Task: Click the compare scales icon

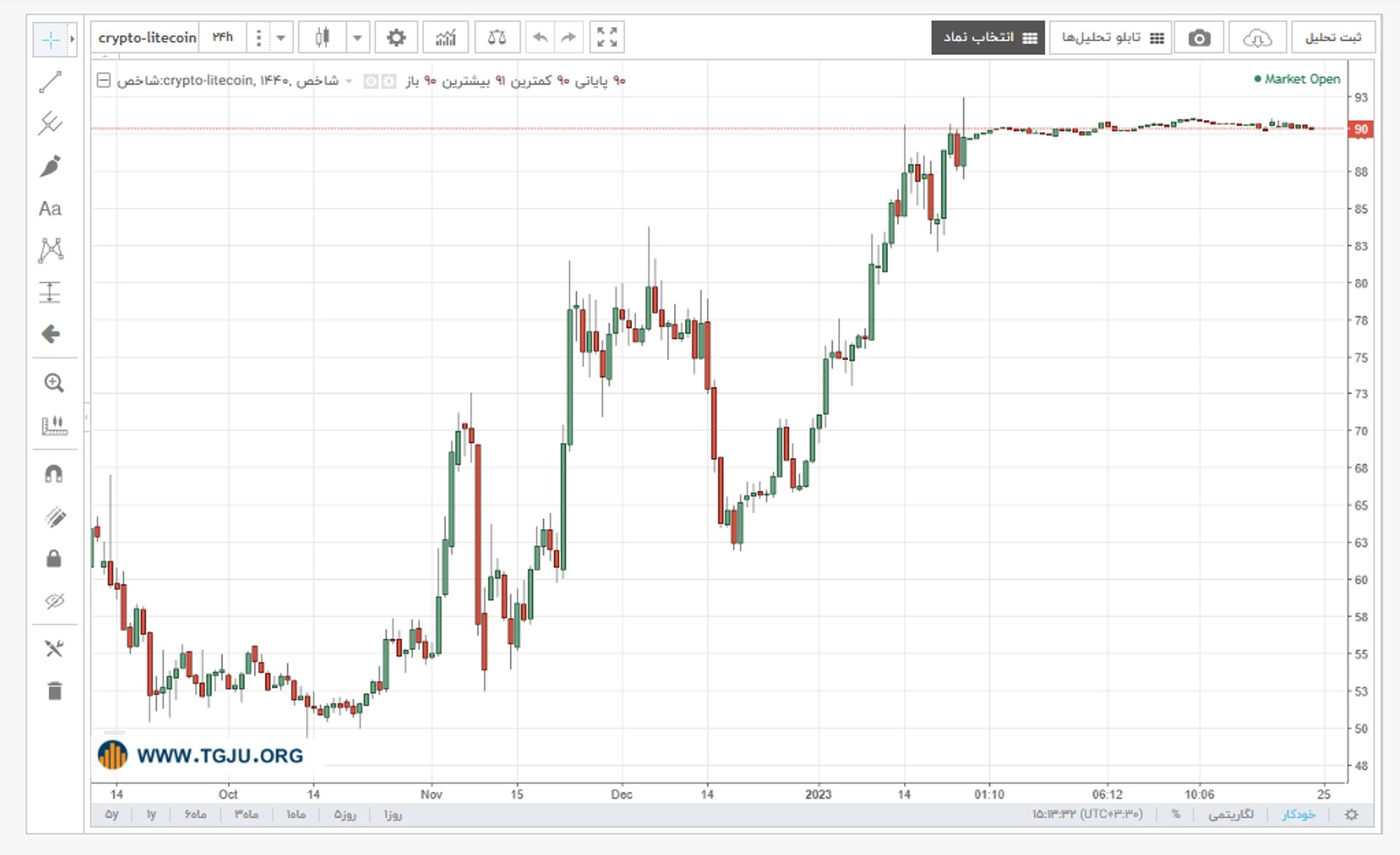Action: pos(497,38)
